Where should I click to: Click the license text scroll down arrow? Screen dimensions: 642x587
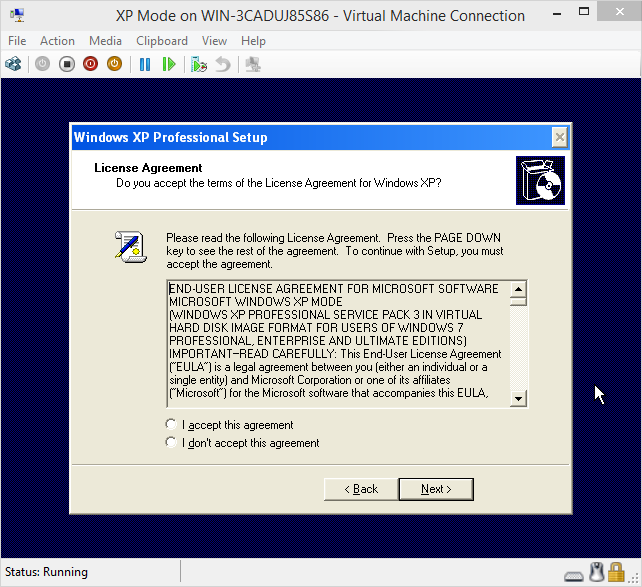click(x=518, y=398)
